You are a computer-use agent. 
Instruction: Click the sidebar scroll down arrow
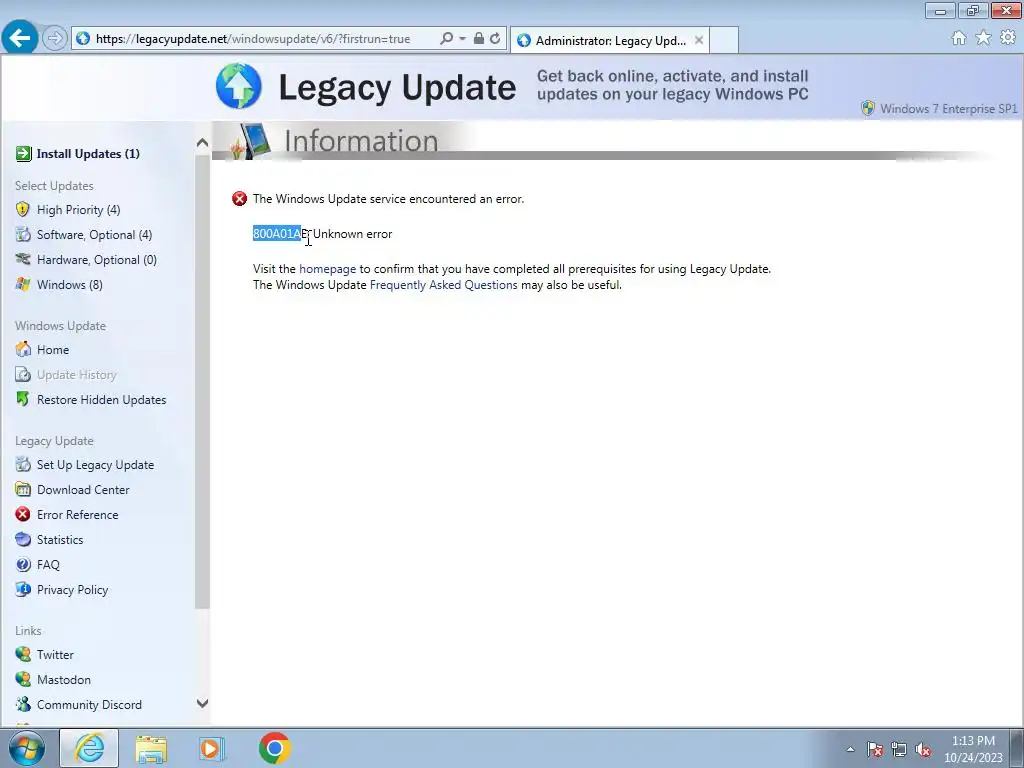[x=202, y=703]
